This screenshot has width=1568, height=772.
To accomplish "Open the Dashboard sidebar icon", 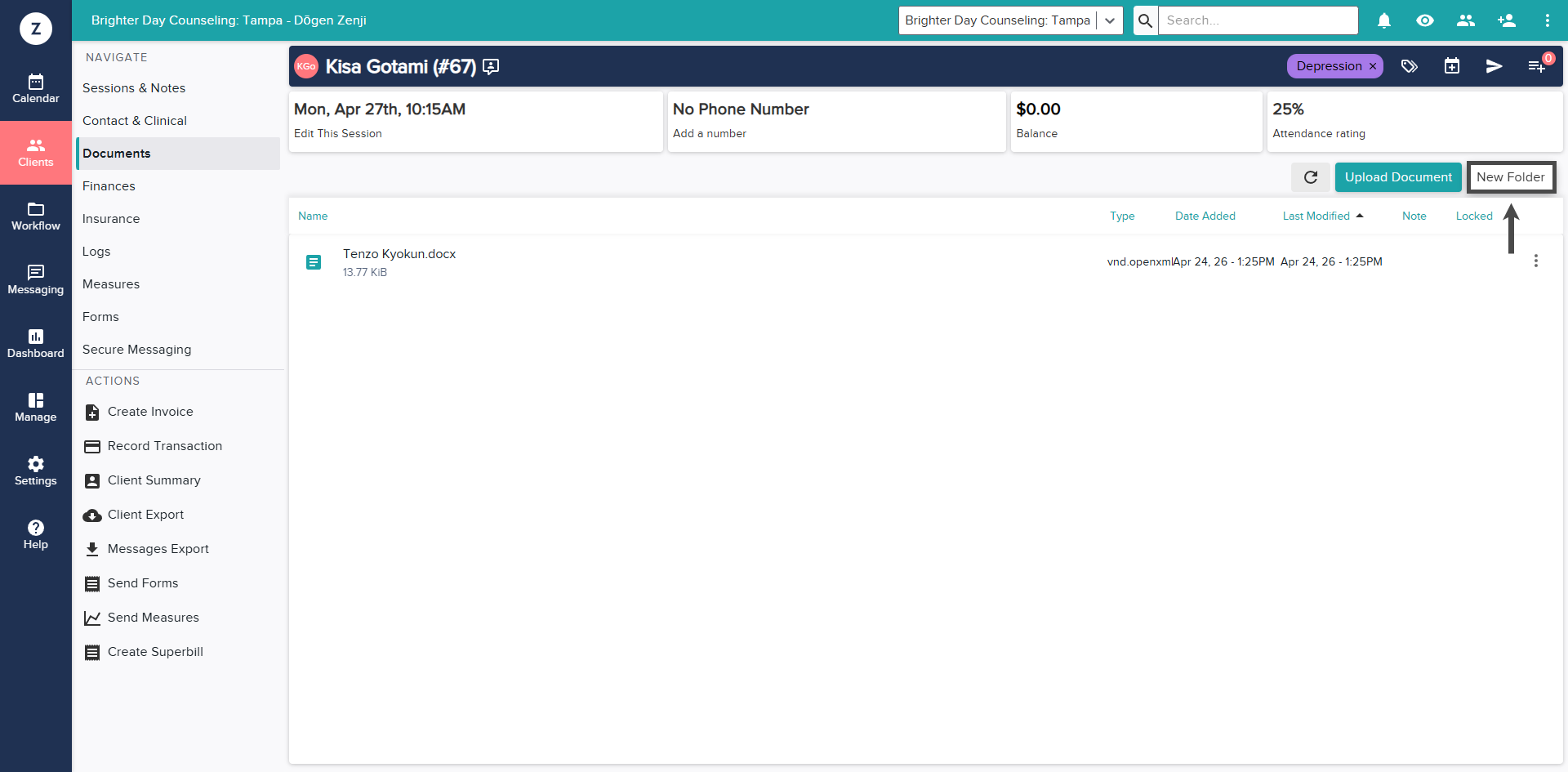I will (x=36, y=344).
